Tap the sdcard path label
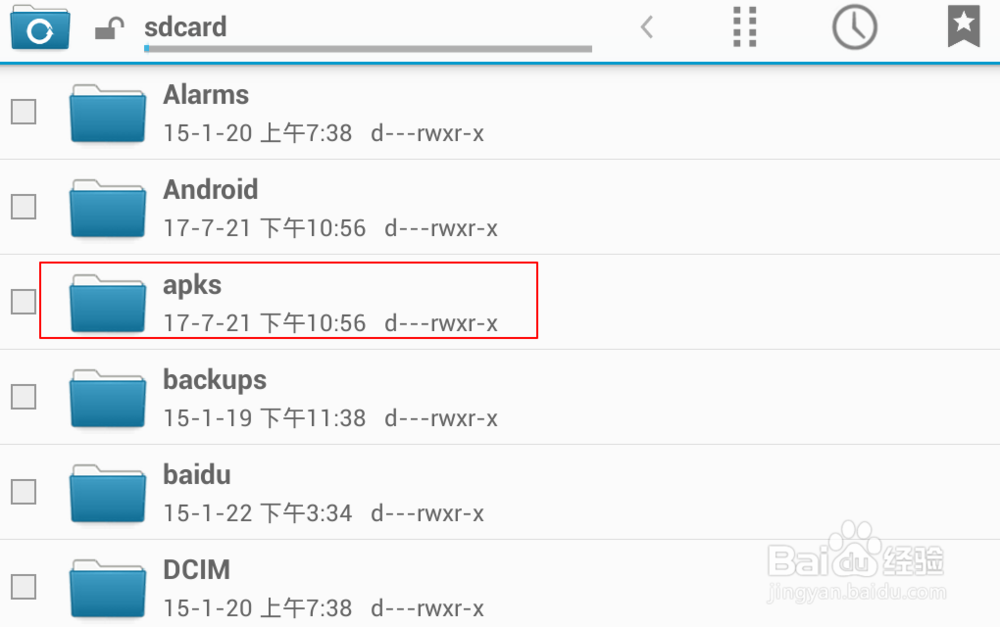This screenshot has height=627, width=1000. tap(186, 27)
